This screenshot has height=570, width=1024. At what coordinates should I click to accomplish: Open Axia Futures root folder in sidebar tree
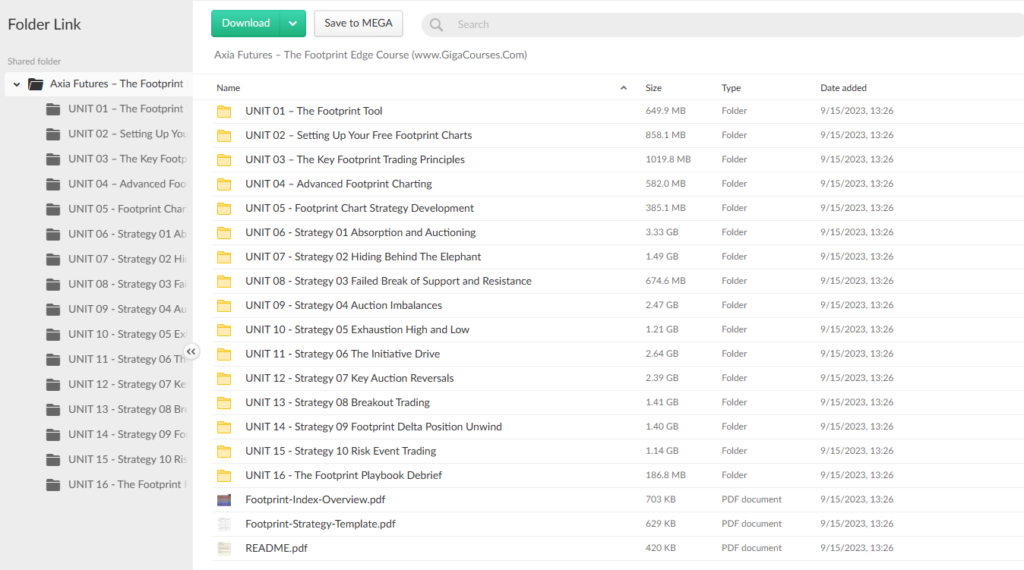click(x=99, y=84)
